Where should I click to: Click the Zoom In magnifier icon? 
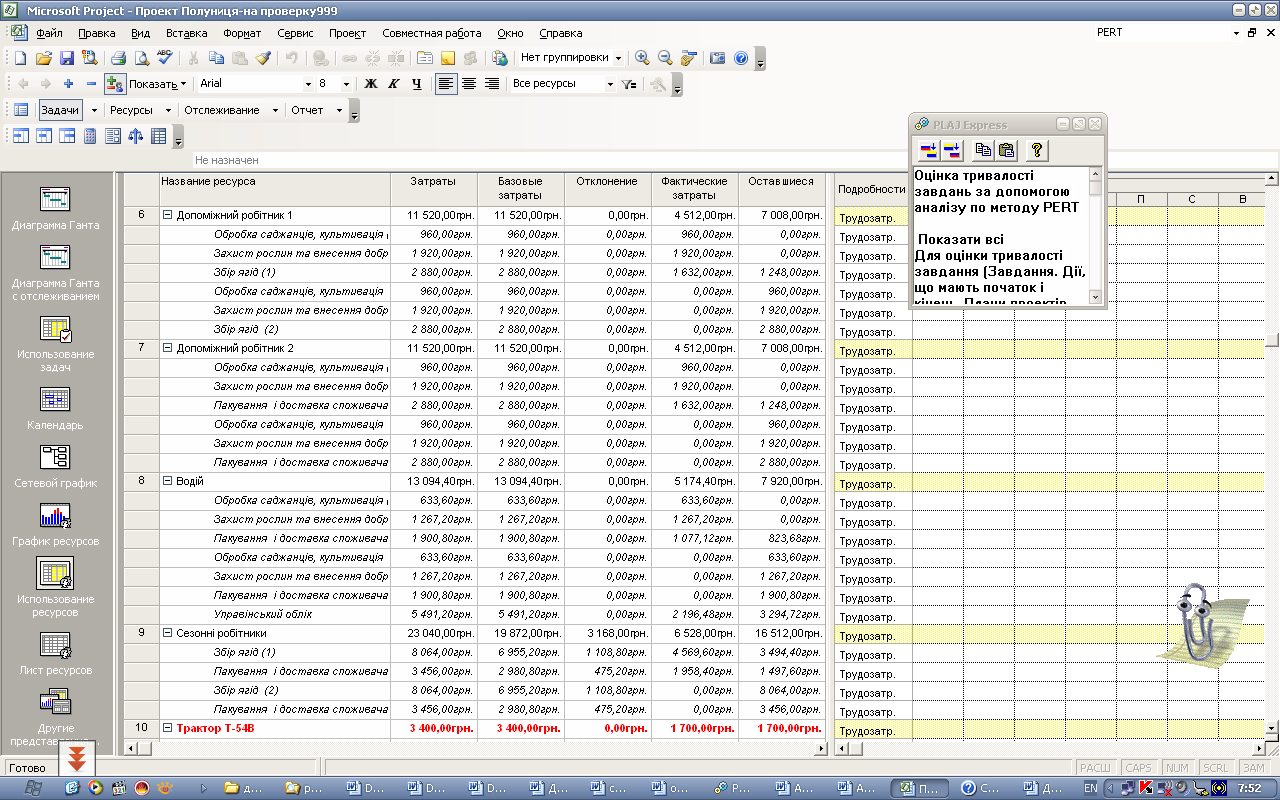[642, 59]
